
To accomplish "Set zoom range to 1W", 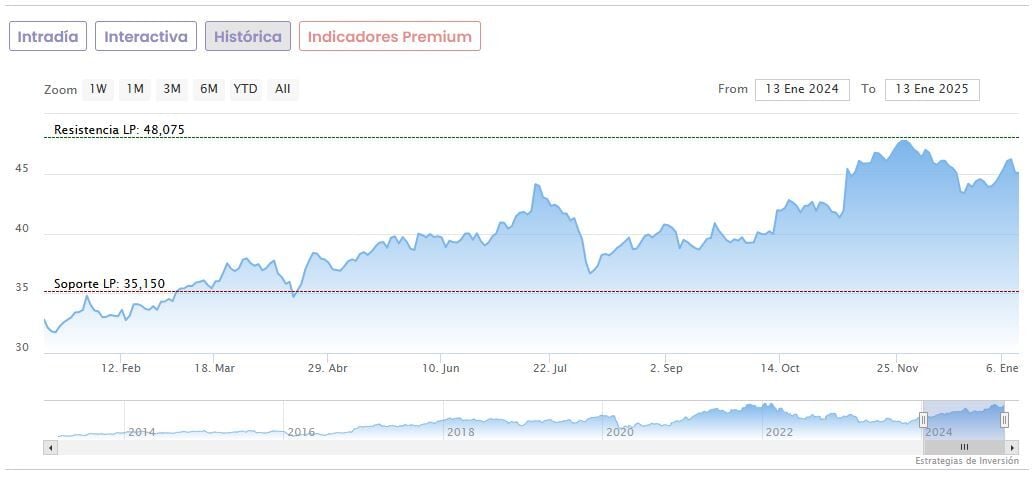I will 98,89.
